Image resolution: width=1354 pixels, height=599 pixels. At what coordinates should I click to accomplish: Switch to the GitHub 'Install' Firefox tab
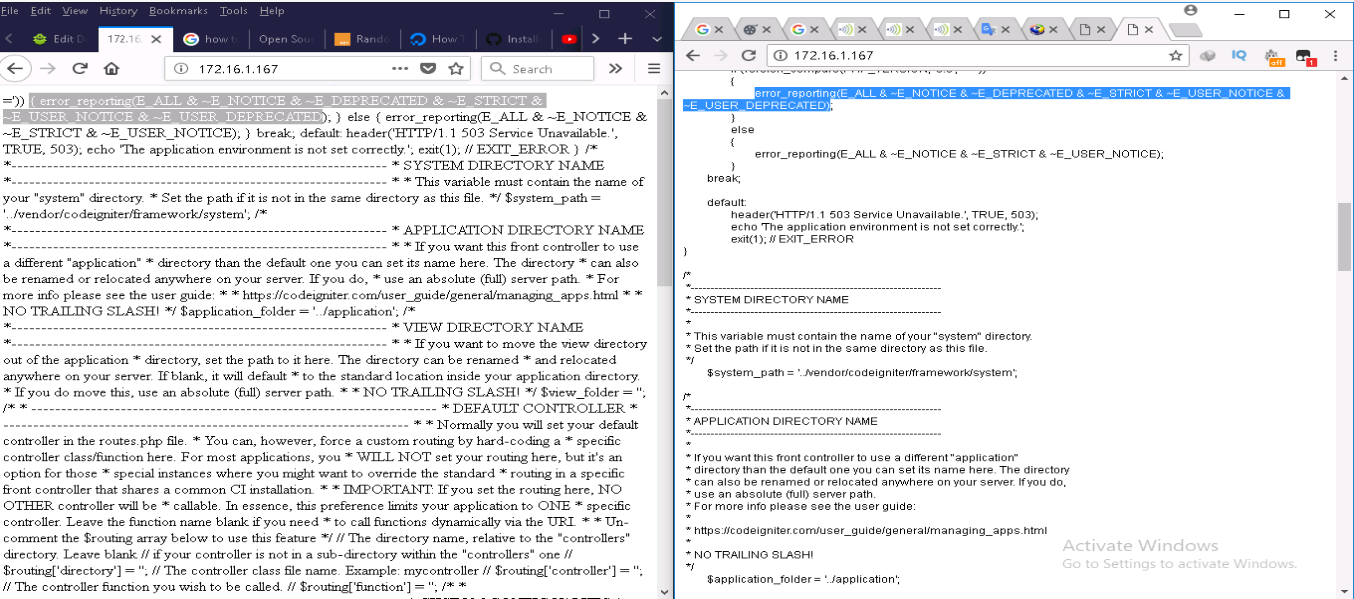[x=514, y=39]
